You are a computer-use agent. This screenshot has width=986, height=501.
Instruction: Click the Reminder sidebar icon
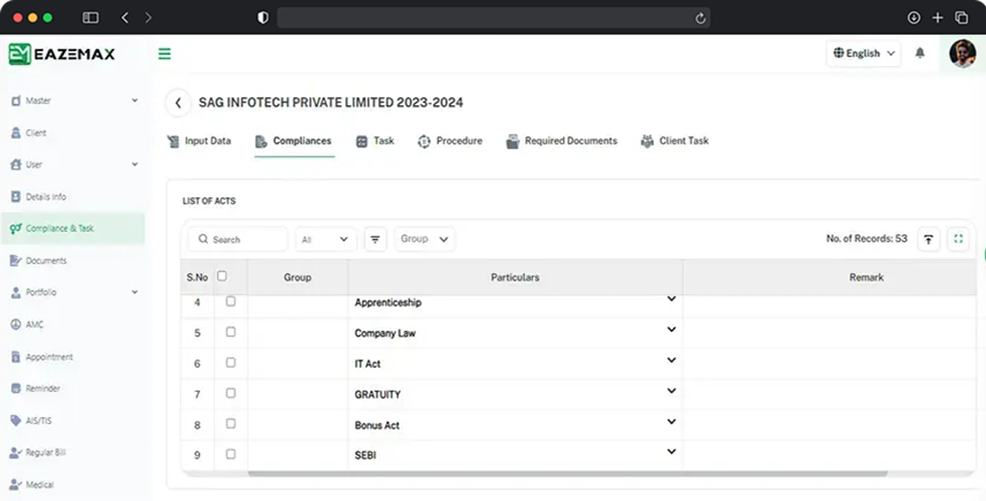[x=16, y=388]
